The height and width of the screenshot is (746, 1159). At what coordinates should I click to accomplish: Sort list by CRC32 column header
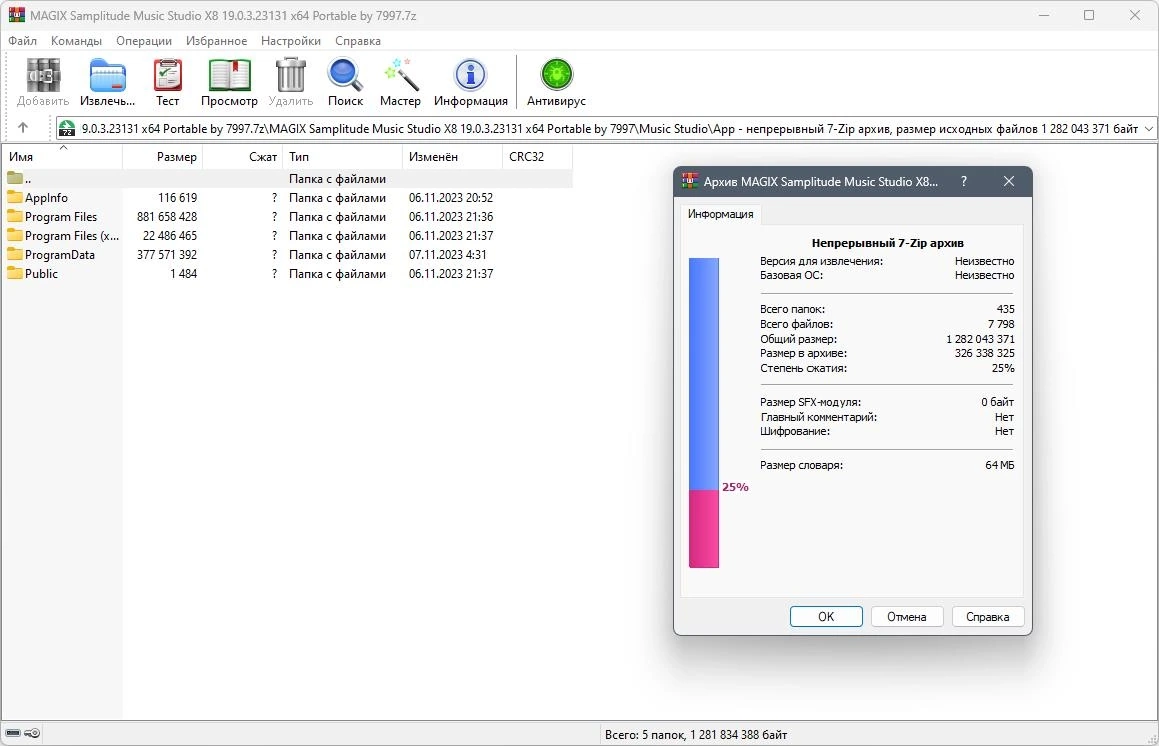[537, 157]
